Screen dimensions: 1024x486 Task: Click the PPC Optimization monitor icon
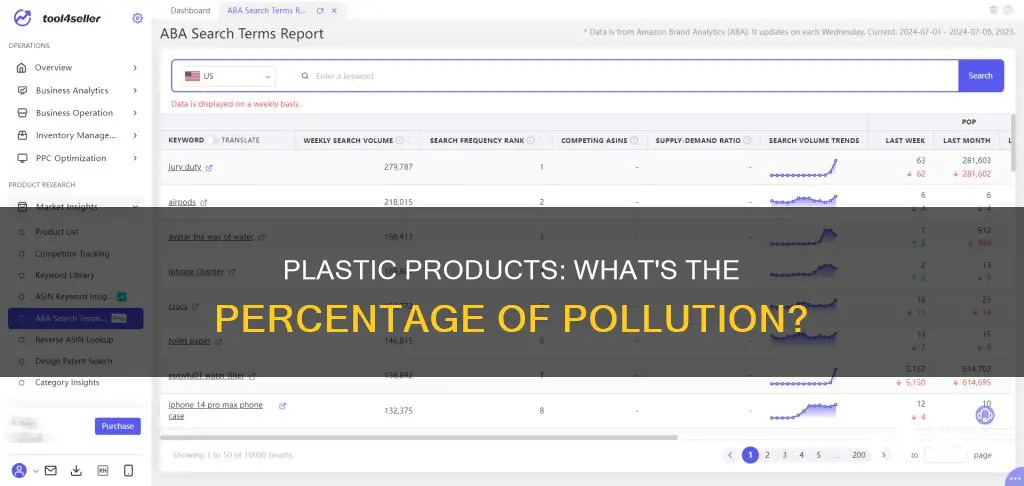pyautogui.click(x=22, y=158)
